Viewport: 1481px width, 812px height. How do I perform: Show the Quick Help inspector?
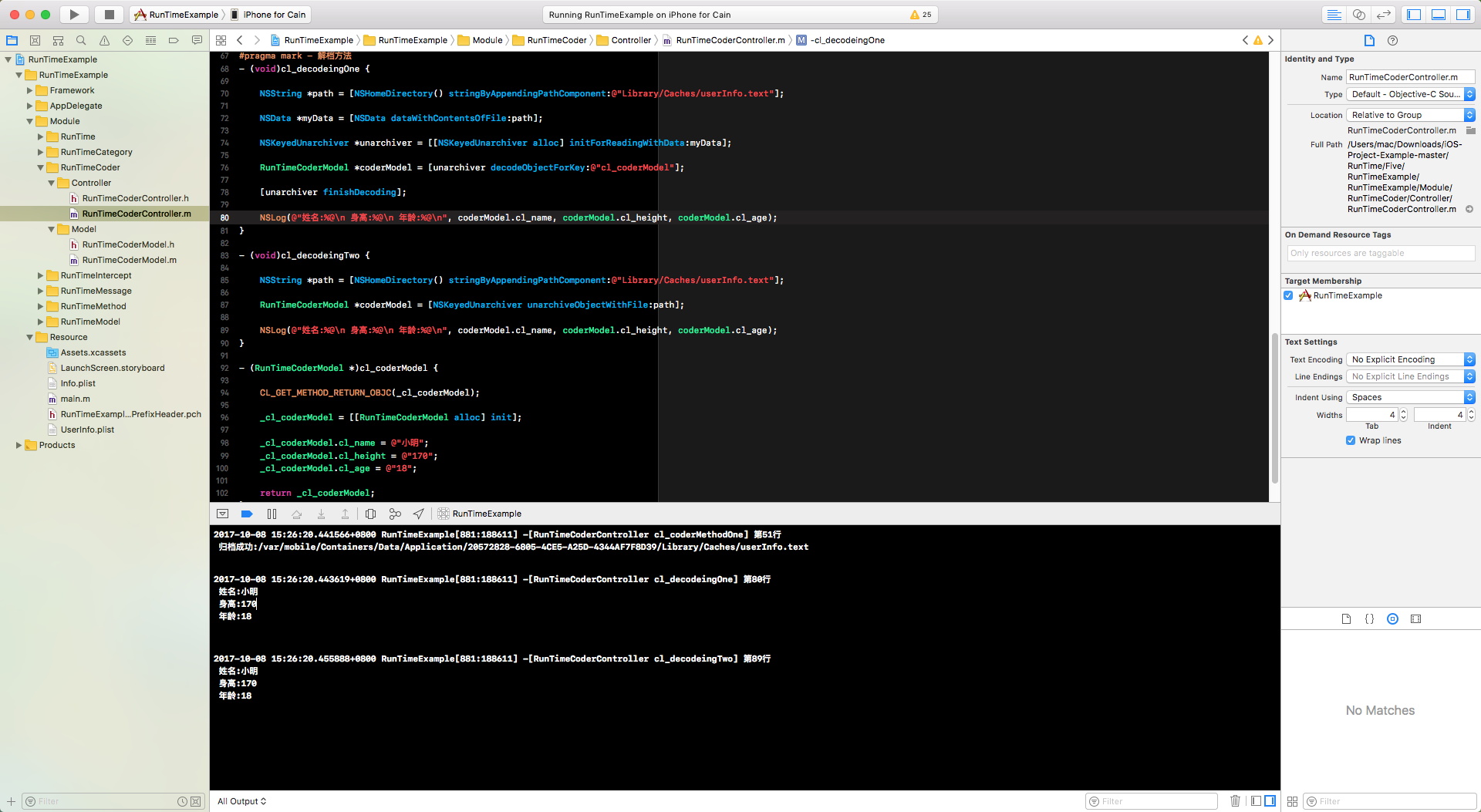click(1392, 40)
